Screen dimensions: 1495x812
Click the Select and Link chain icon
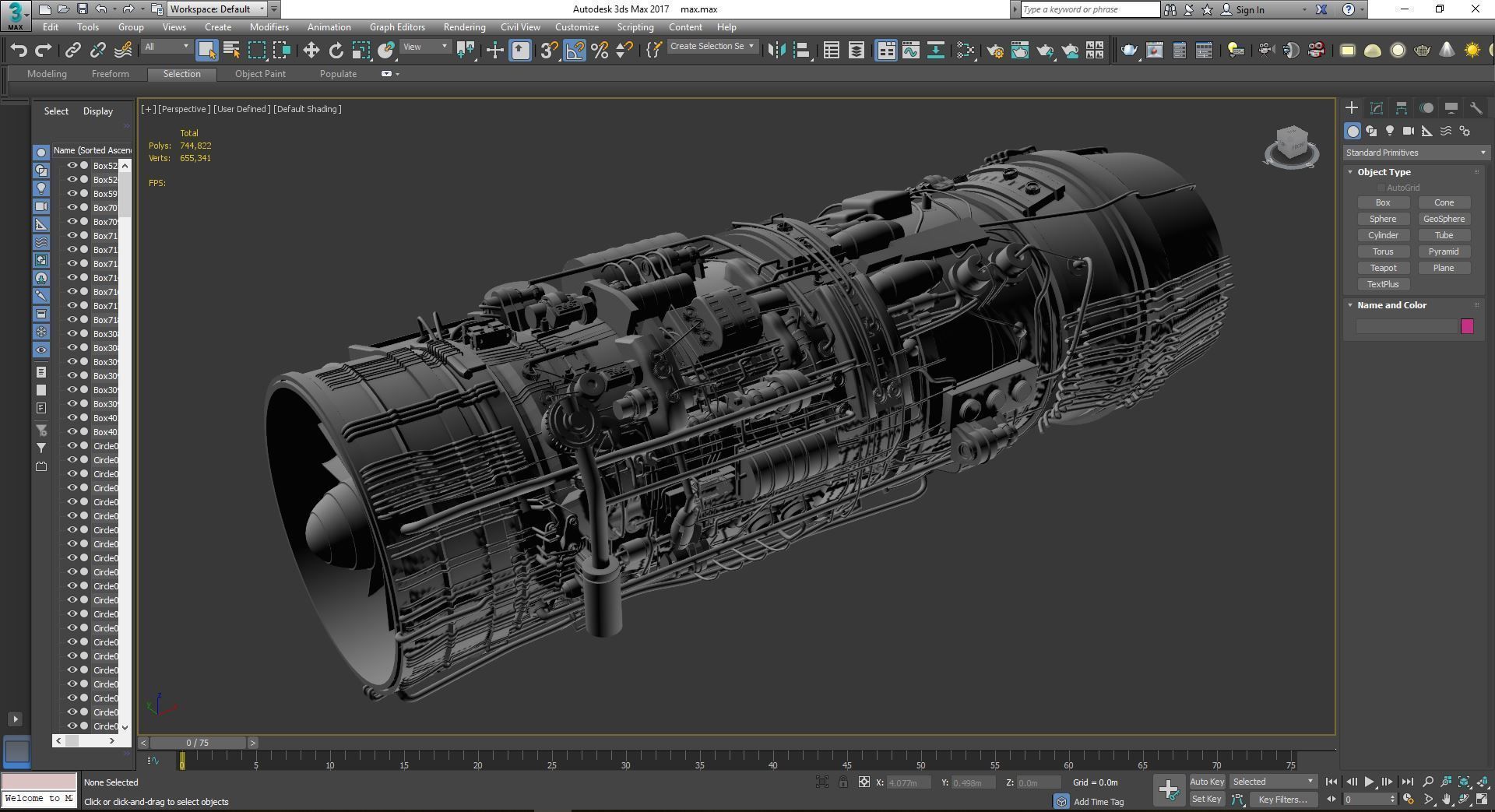[72, 51]
